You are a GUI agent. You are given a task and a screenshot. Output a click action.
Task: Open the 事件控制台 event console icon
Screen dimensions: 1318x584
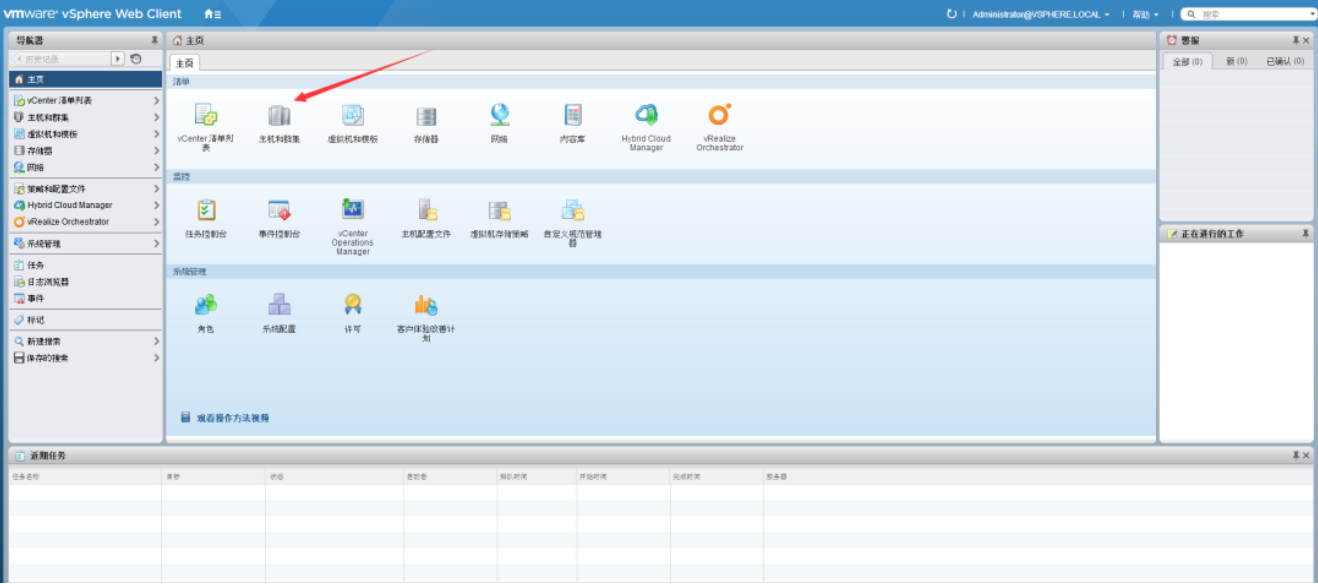coord(279,210)
